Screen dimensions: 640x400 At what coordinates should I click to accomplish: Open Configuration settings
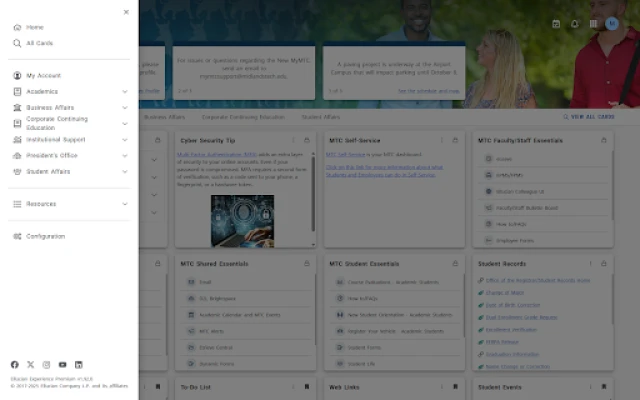tap(45, 236)
